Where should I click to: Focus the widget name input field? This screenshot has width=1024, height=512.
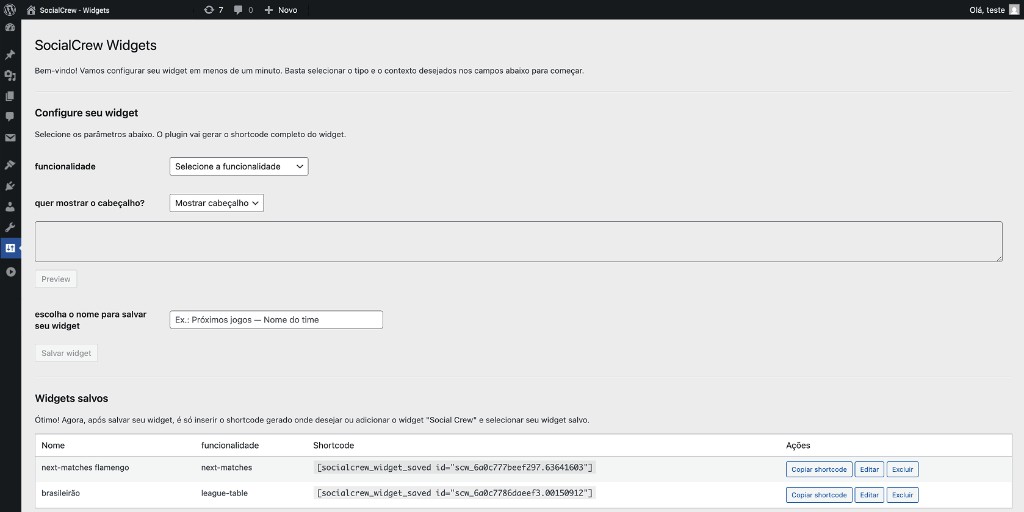(x=276, y=320)
